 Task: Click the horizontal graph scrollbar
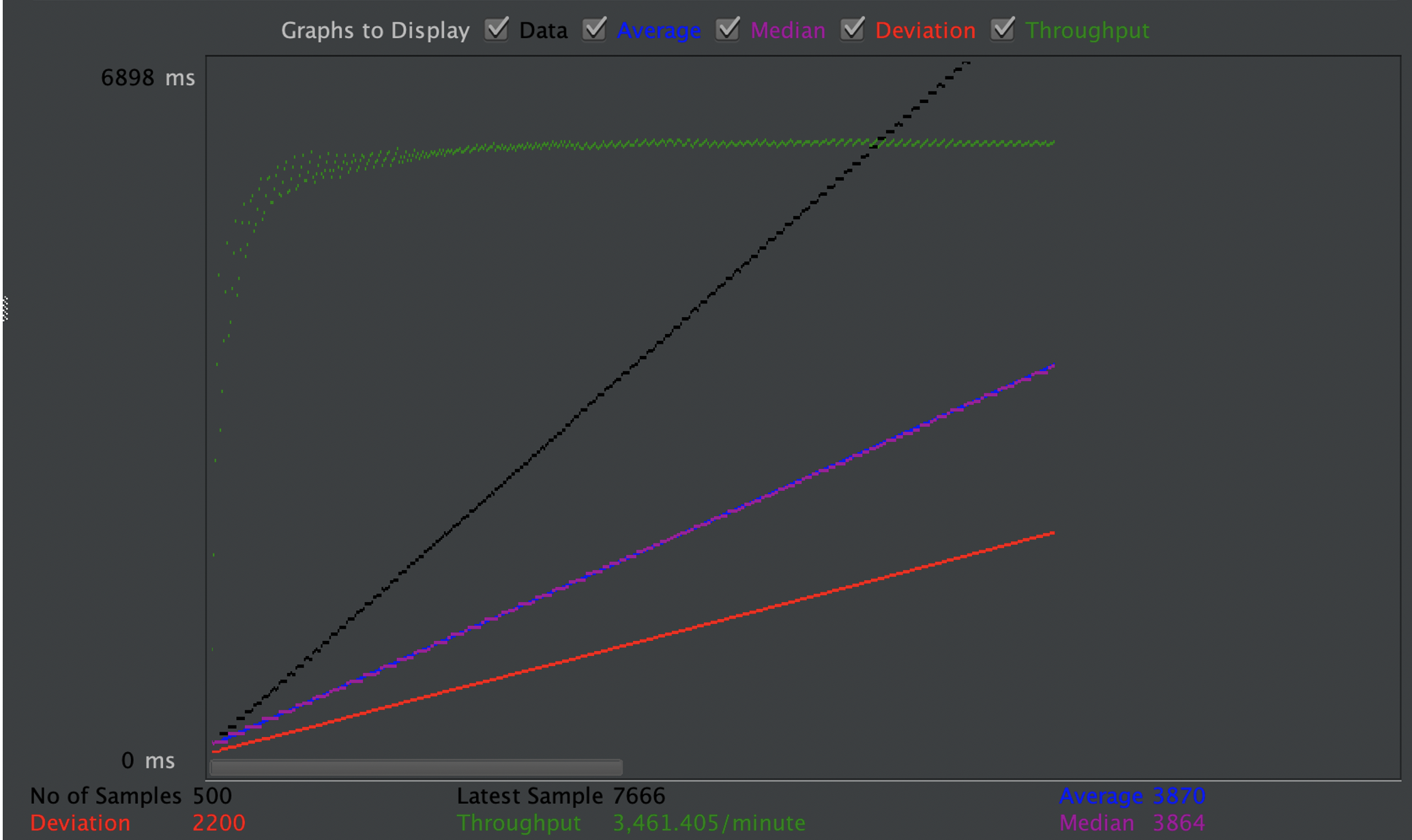point(416,768)
